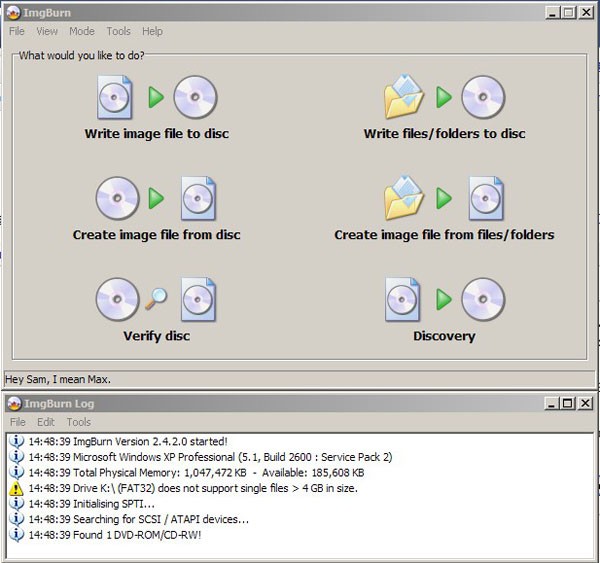Click info icon beside Windows XP Professional entry
This screenshot has width=600, height=563.
pyautogui.click(x=16, y=457)
